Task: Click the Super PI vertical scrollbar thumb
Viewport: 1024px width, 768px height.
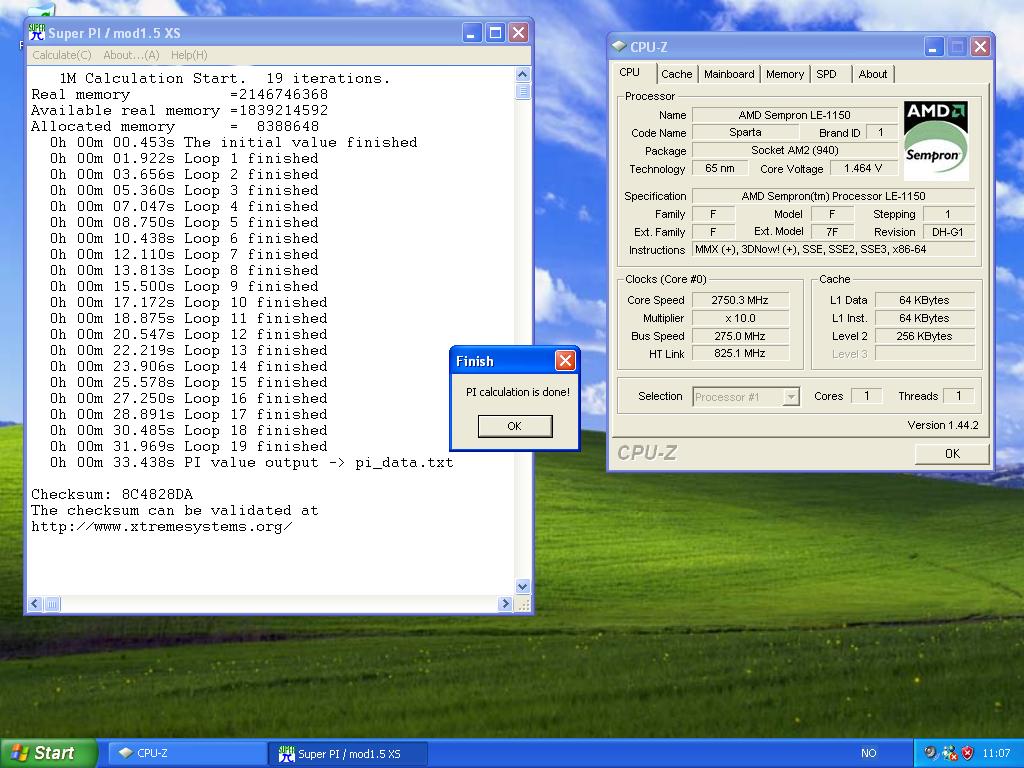Action: coord(522,91)
